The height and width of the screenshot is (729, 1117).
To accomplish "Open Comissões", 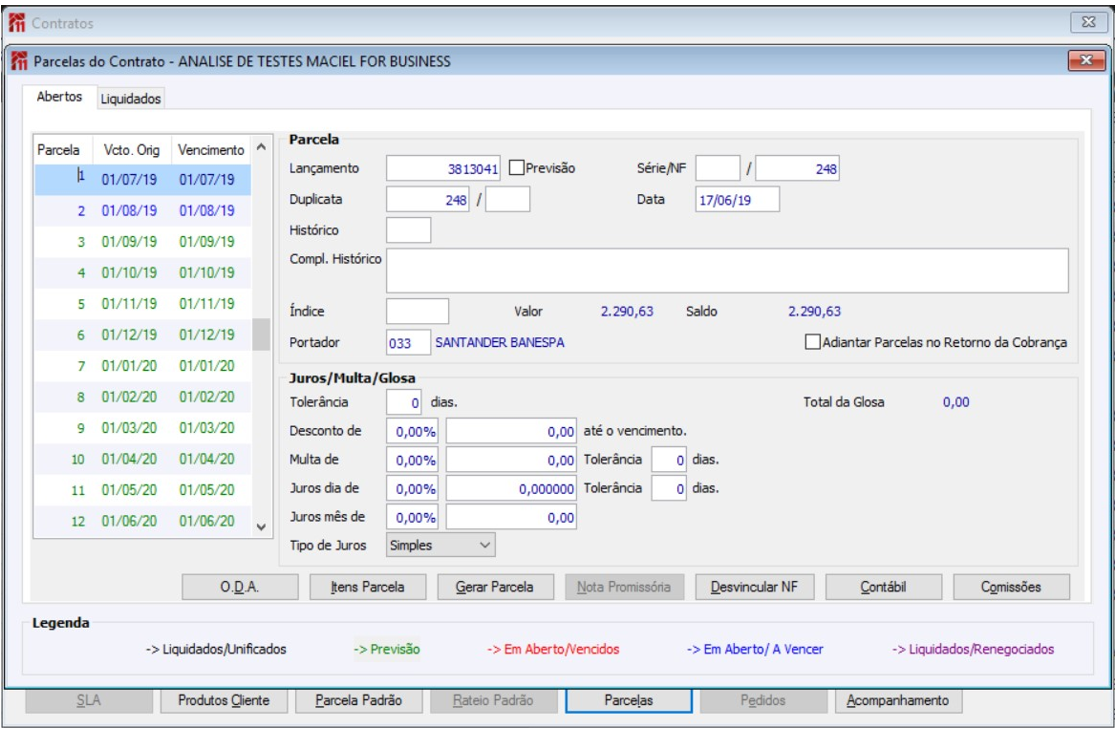I will [1011, 587].
